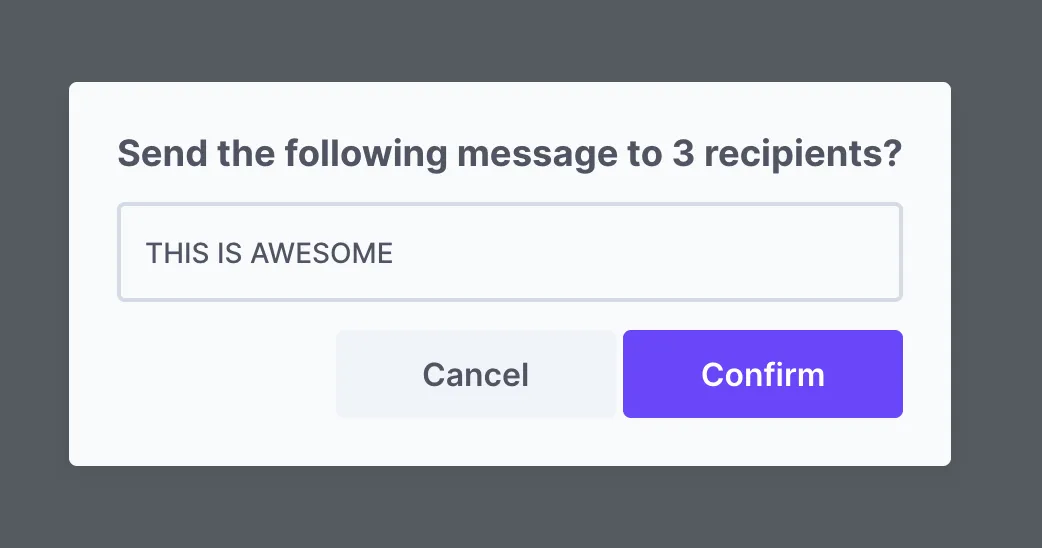Viewport: 1042px width, 548px height.
Task: Click the dialog heading about 3 recipients
Action: pyautogui.click(x=510, y=155)
